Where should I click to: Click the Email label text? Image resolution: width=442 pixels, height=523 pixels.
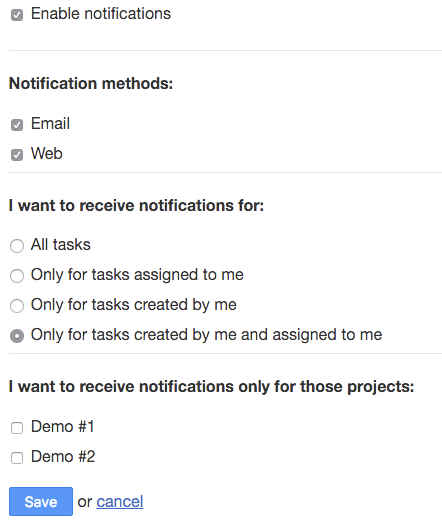pos(50,123)
